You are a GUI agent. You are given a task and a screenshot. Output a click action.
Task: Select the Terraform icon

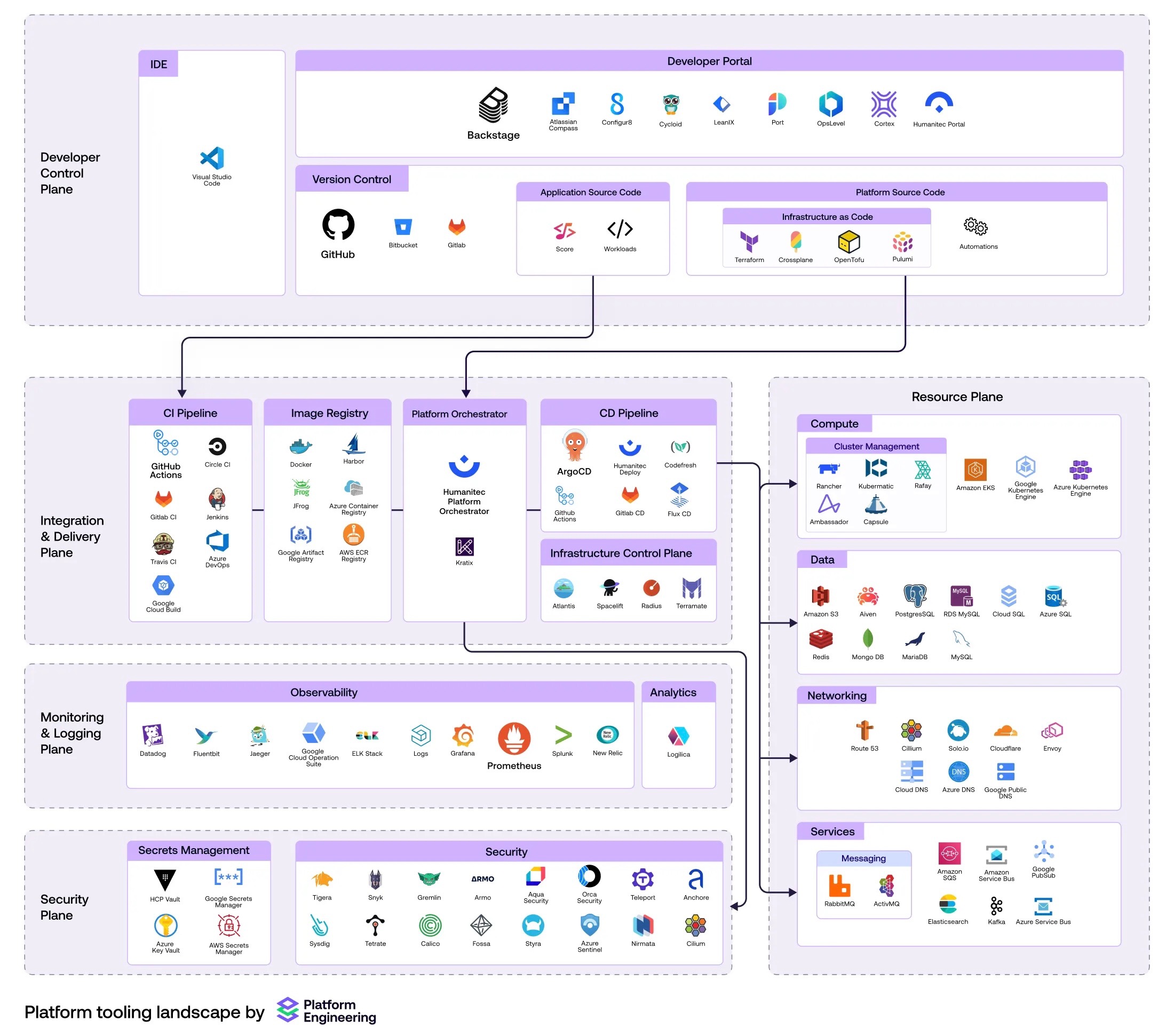749,242
